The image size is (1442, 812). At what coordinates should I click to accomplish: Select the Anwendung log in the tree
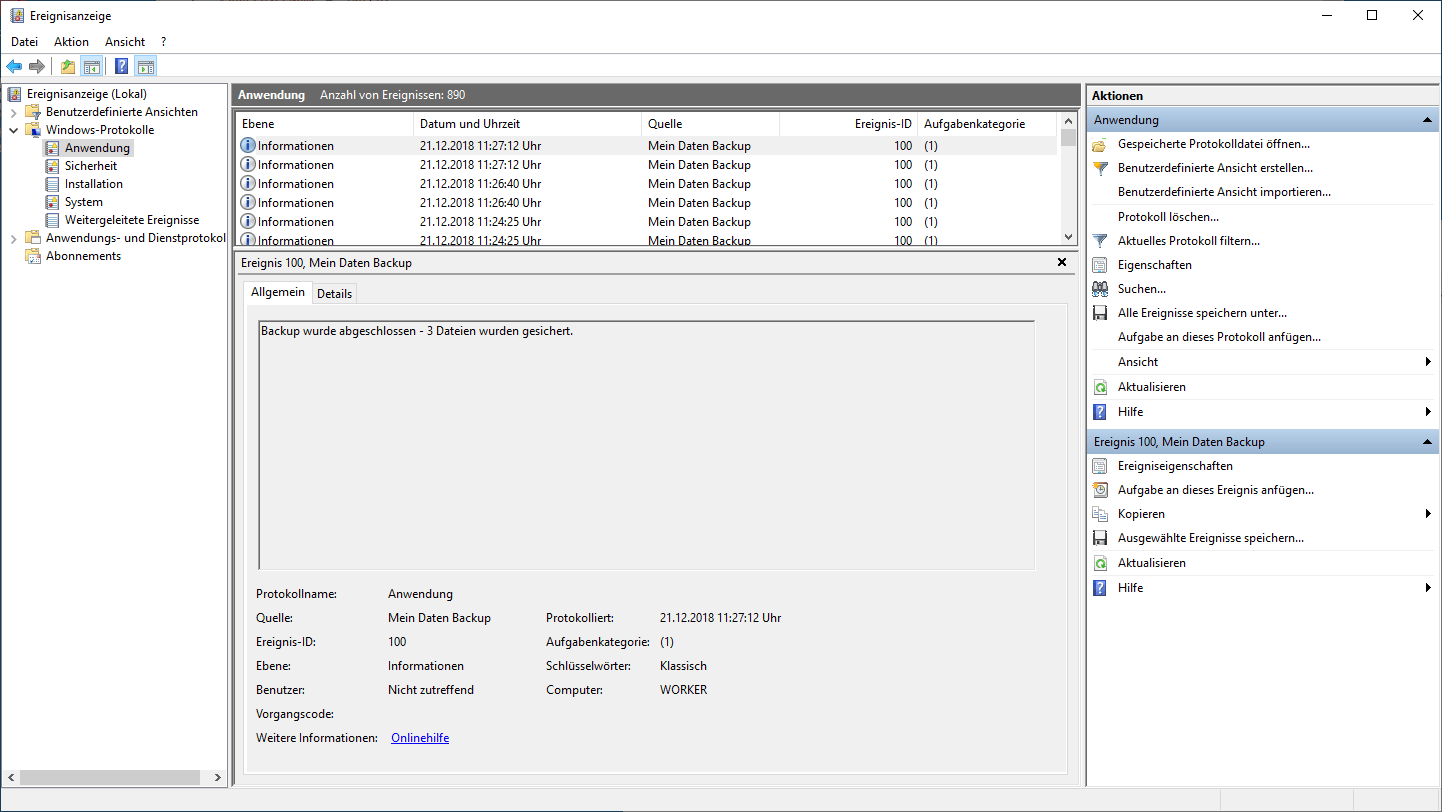point(97,148)
